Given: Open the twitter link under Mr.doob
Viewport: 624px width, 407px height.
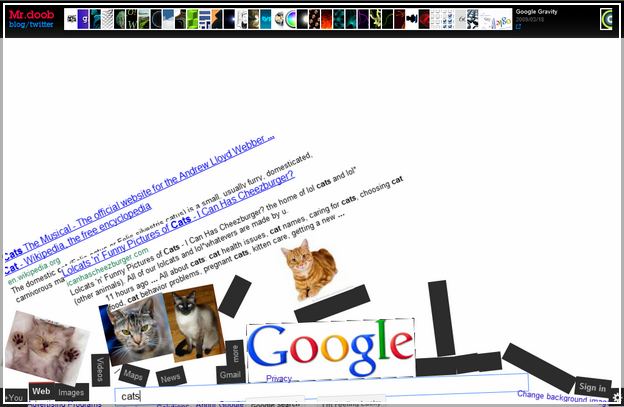Looking at the screenshot, I should point(41,25).
